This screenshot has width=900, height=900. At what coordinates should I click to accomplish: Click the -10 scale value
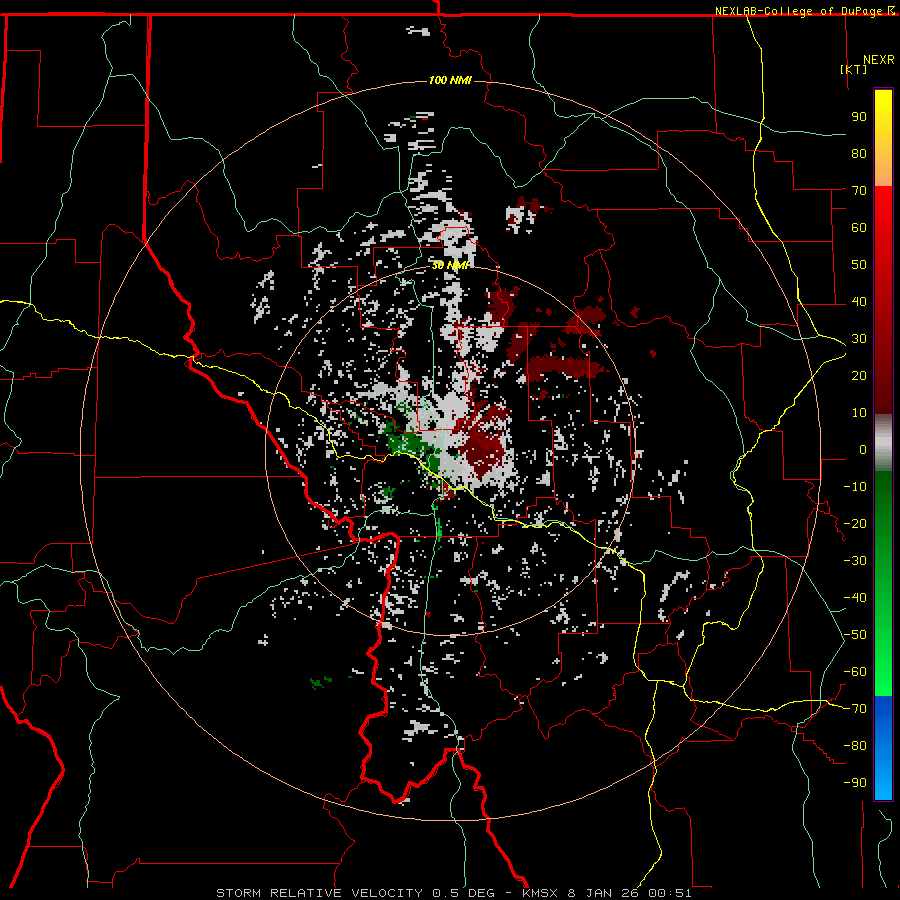(x=855, y=487)
